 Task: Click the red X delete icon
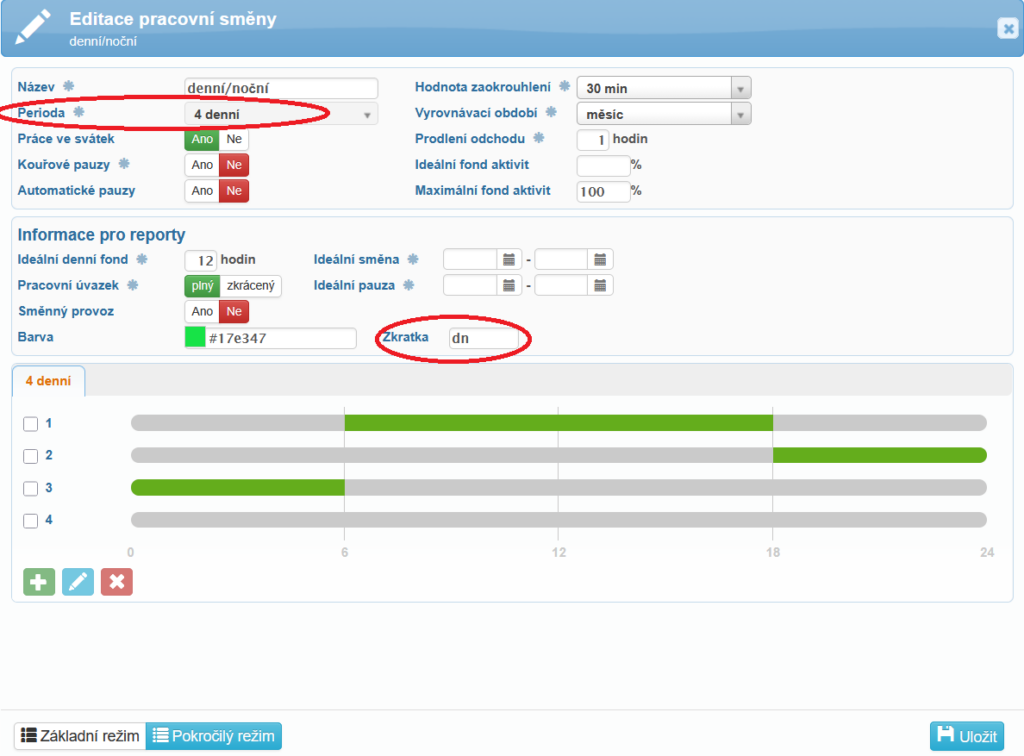point(116,582)
